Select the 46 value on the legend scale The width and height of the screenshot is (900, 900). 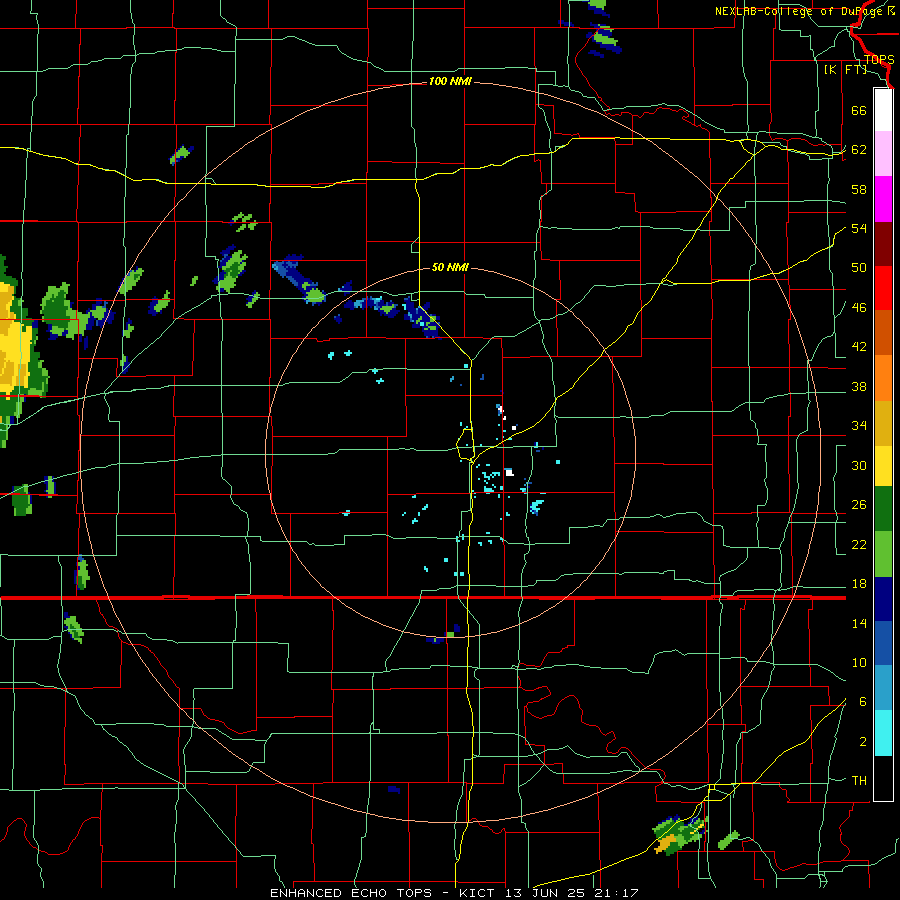[x=859, y=308]
